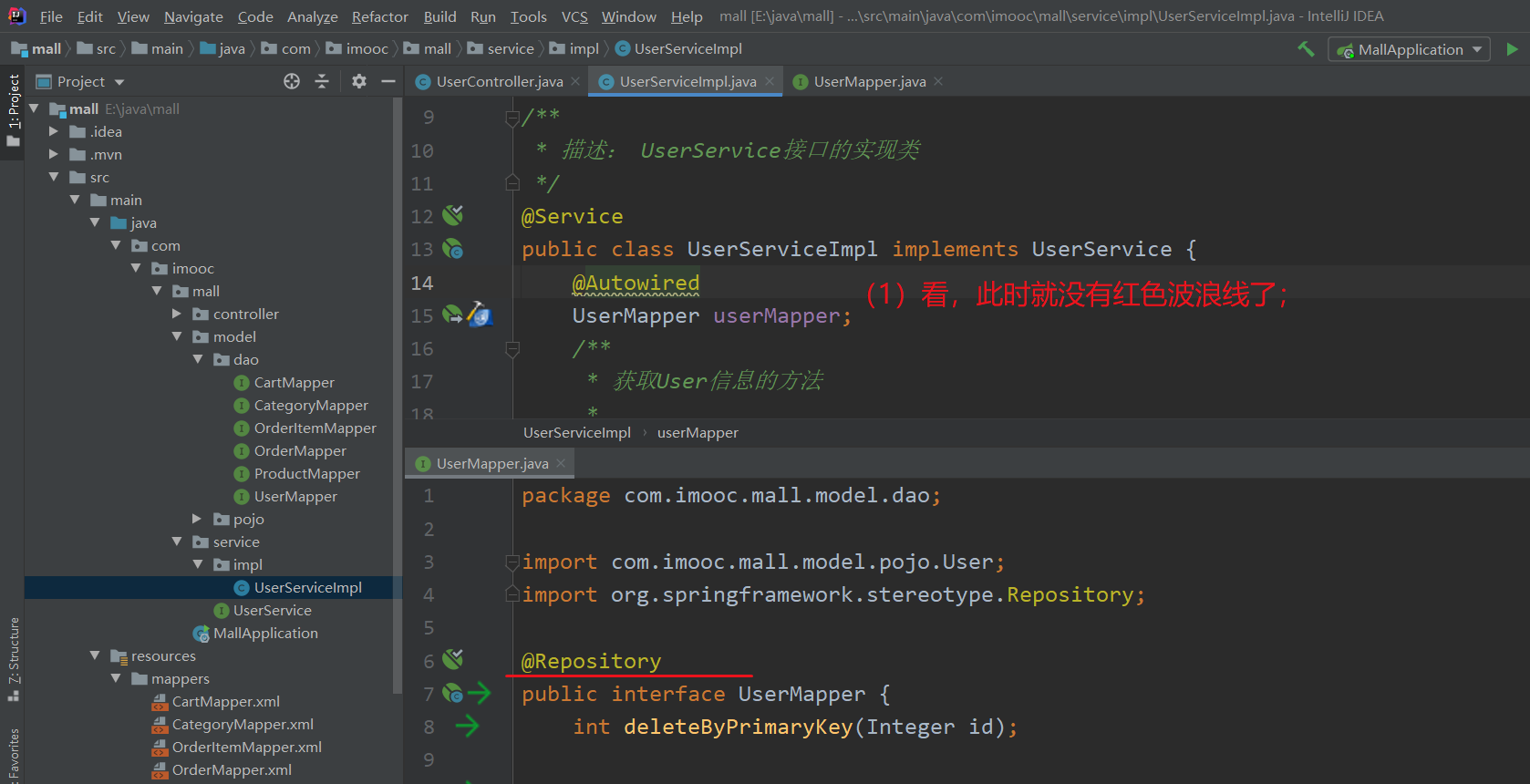This screenshot has width=1530, height=784.
Task: Open the Refactor menu
Action: point(380,16)
